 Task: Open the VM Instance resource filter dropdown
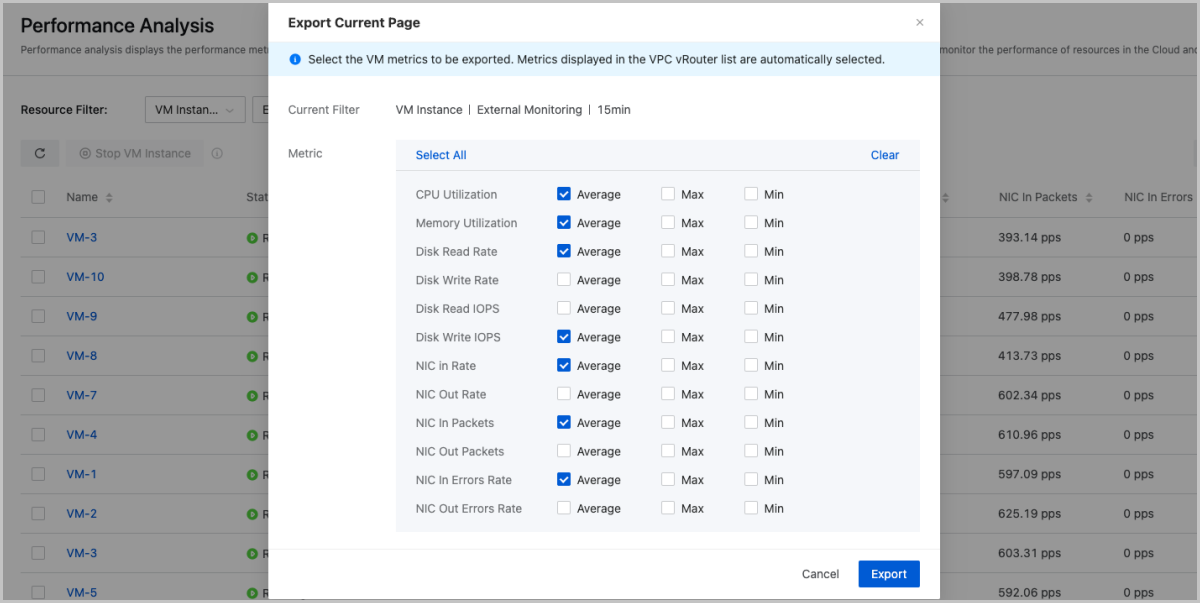click(x=195, y=110)
